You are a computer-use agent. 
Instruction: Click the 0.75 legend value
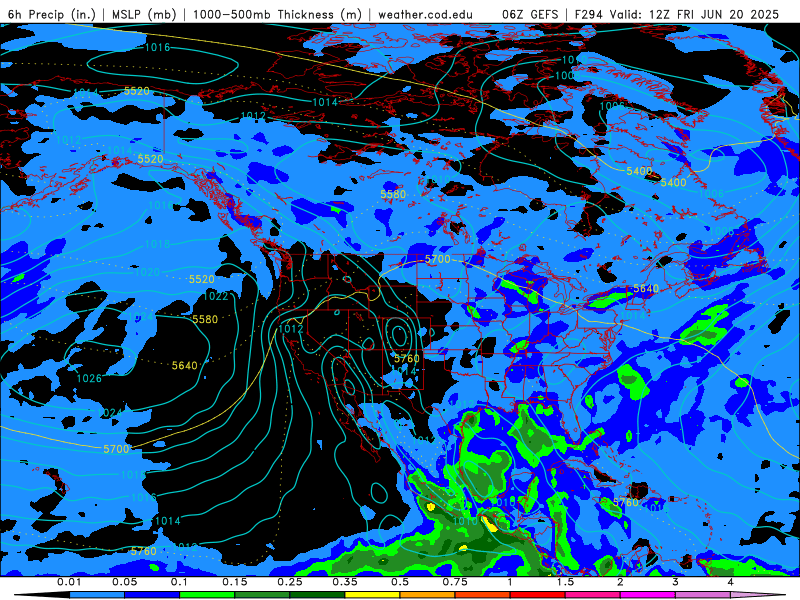click(x=455, y=582)
